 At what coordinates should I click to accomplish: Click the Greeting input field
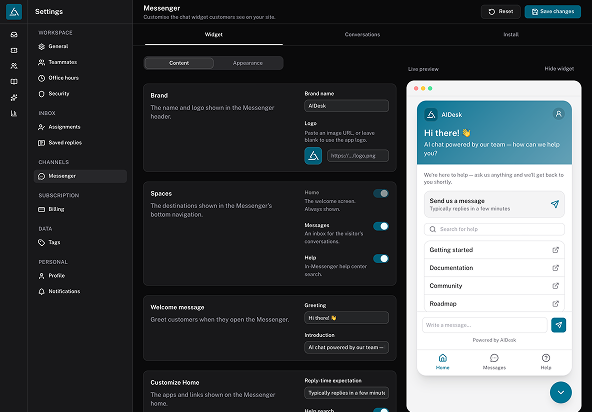346,318
